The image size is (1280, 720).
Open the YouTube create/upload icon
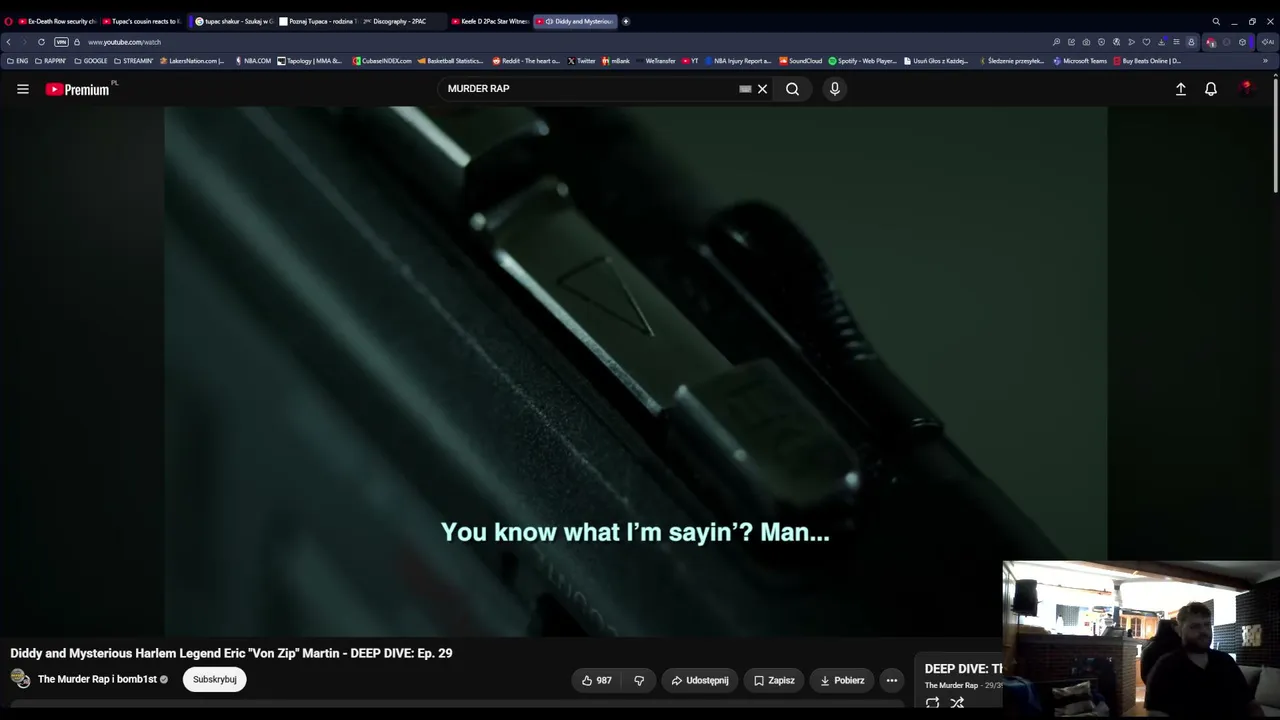pyautogui.click(x=1181, y=89)
